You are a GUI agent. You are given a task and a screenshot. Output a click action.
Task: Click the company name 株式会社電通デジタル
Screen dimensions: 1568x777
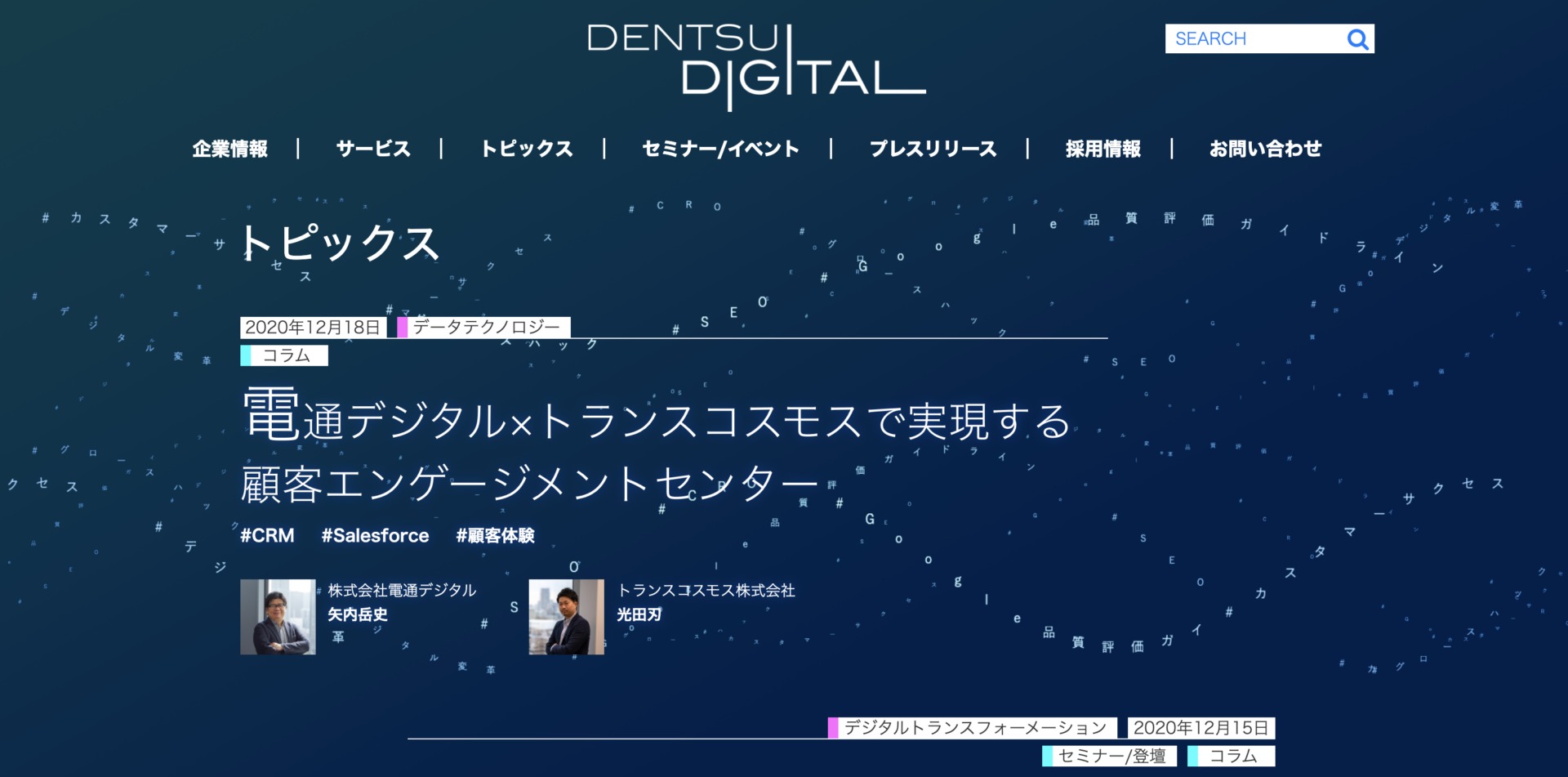402,590
